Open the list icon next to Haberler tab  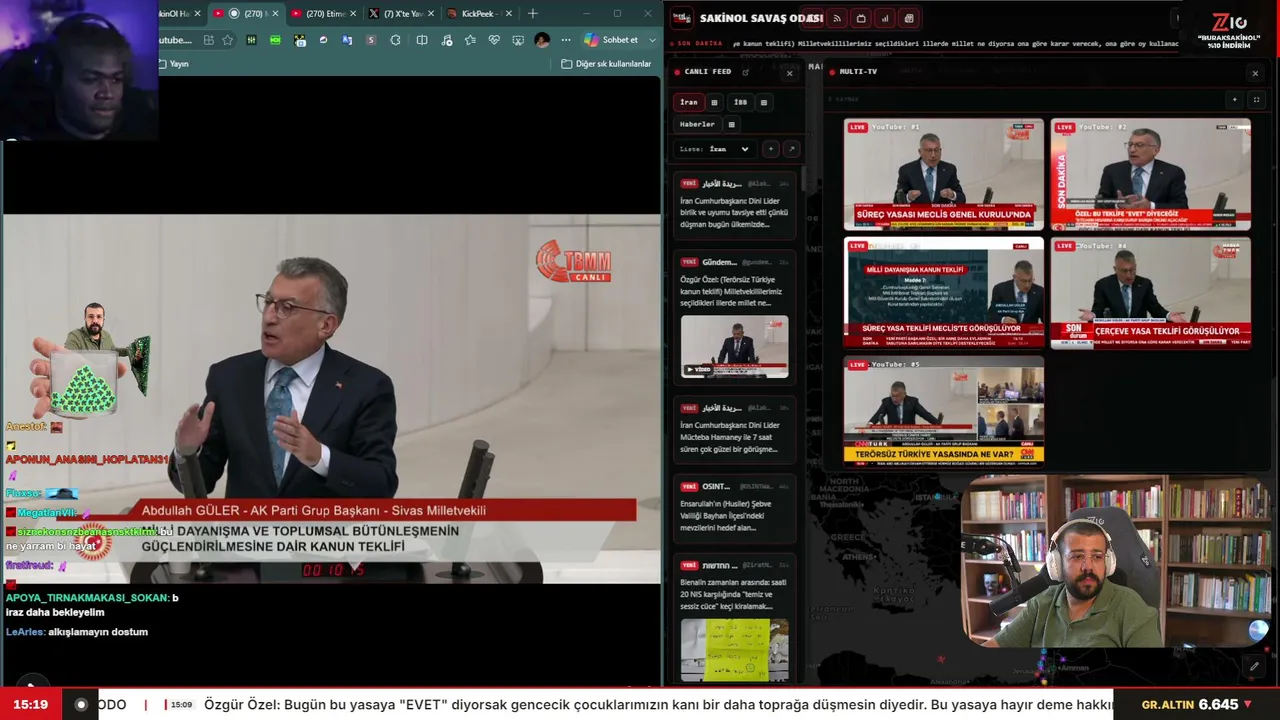pos(731,124)
